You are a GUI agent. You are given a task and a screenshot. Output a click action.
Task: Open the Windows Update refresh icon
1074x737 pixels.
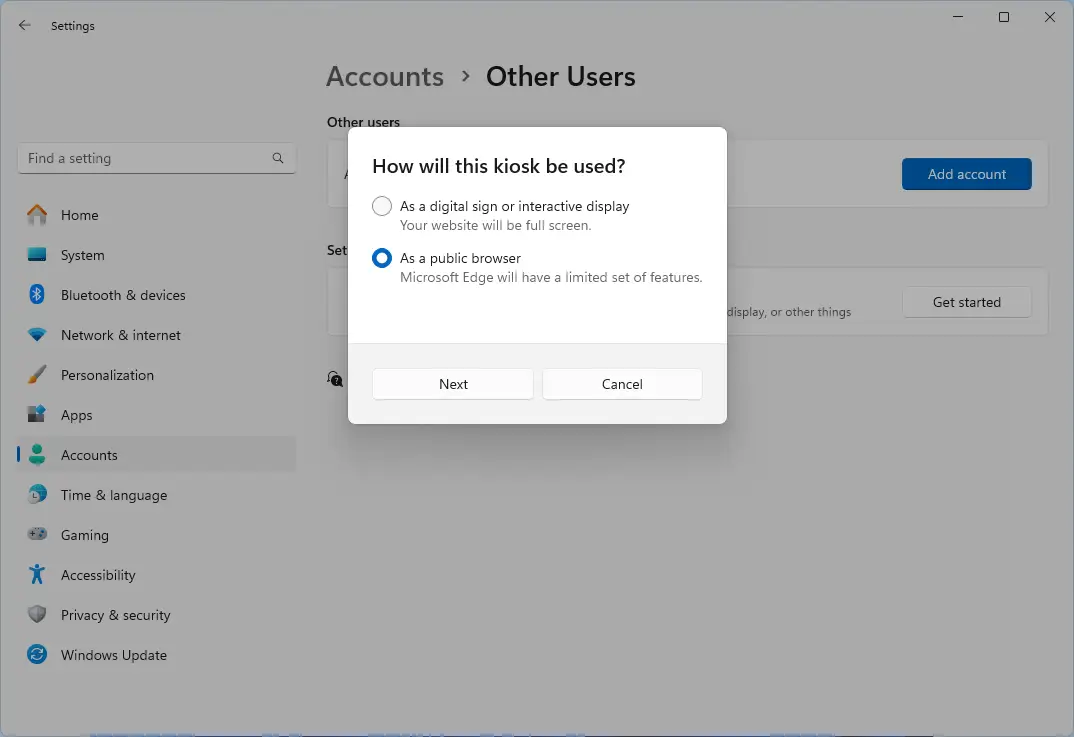tap(37, 655)
